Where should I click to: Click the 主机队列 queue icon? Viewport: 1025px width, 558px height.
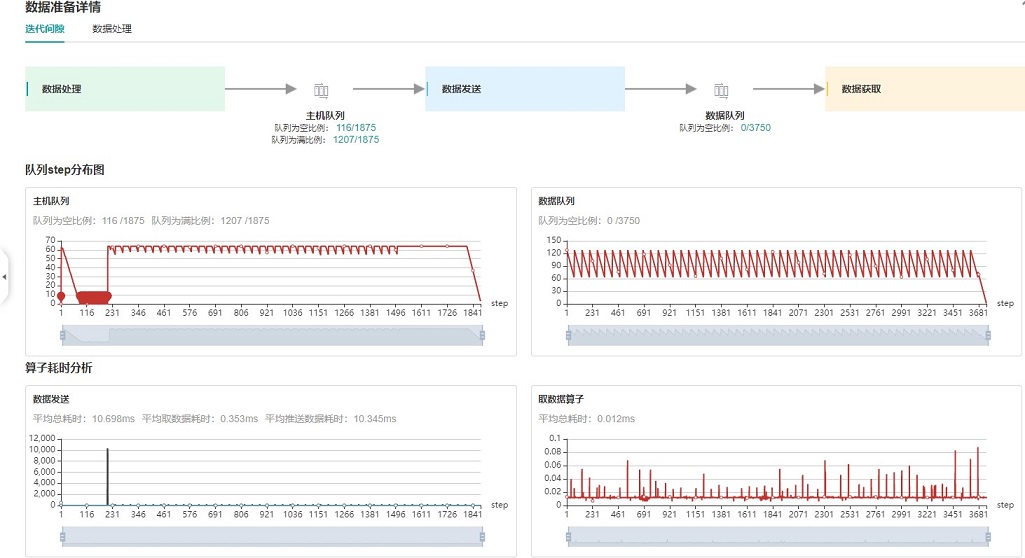coord(321,90)
